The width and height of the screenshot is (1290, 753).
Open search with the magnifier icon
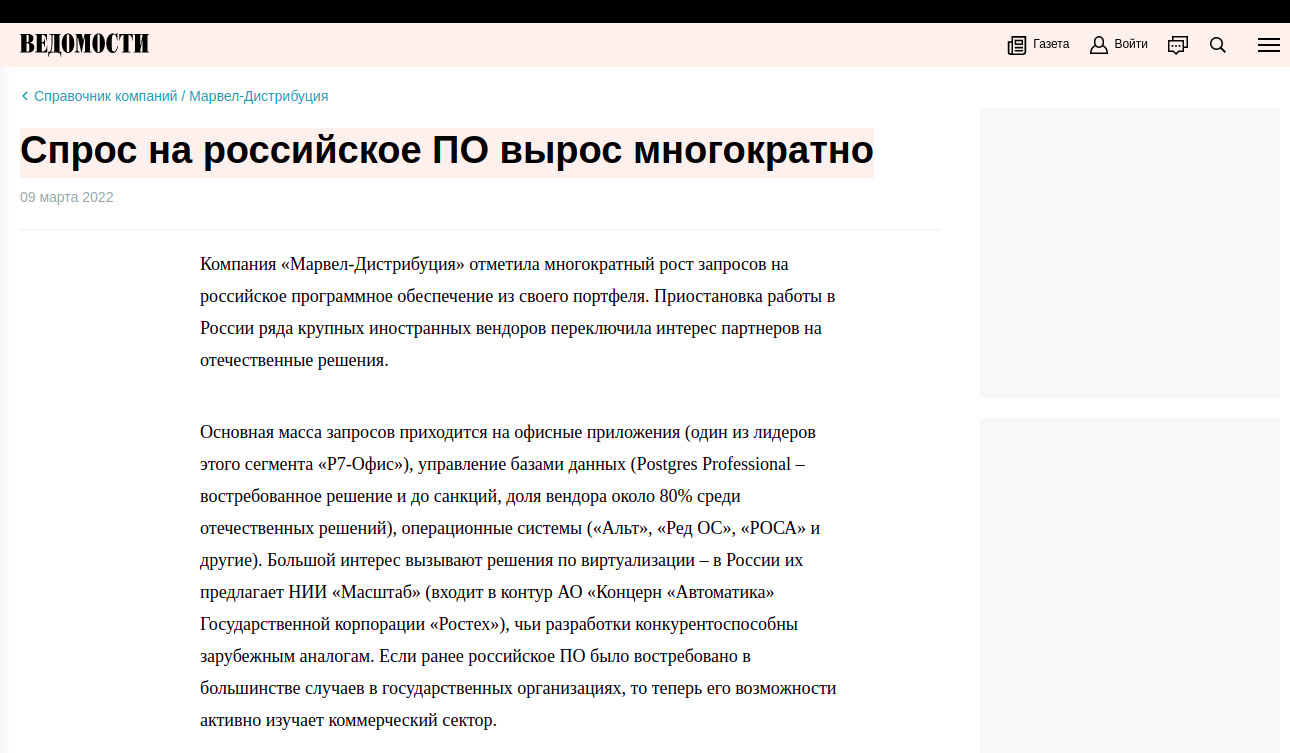(1217, 45)
